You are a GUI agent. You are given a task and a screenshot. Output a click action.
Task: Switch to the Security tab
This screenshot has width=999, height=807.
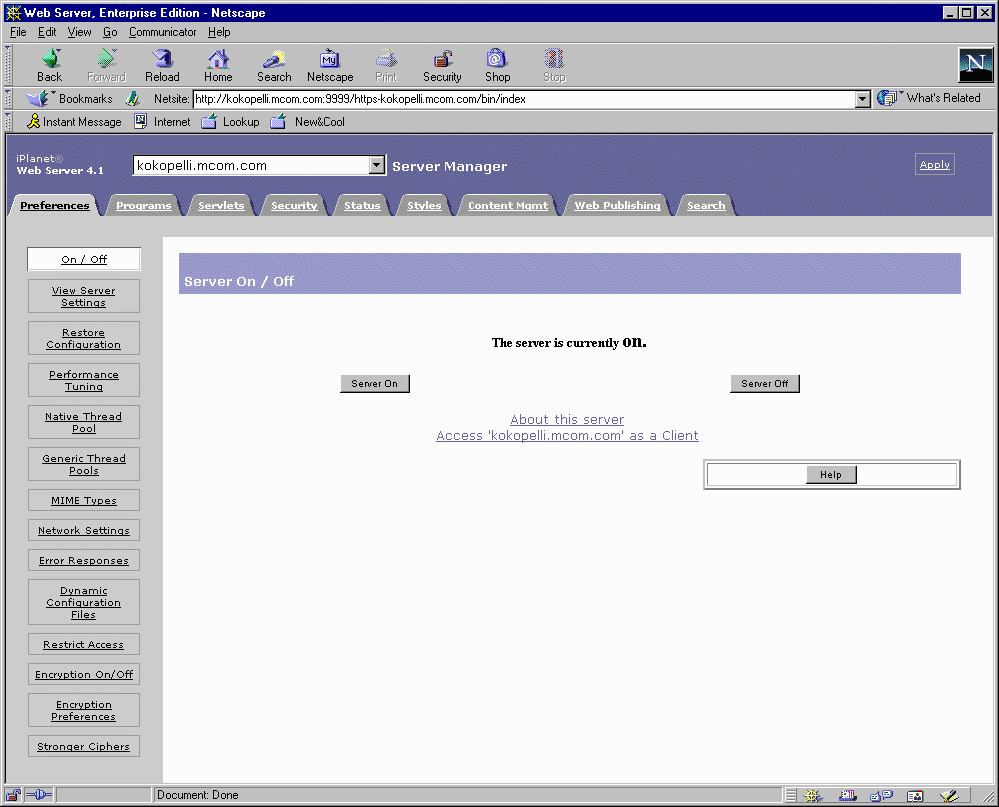pyautogui.click(x=294, y=205)
